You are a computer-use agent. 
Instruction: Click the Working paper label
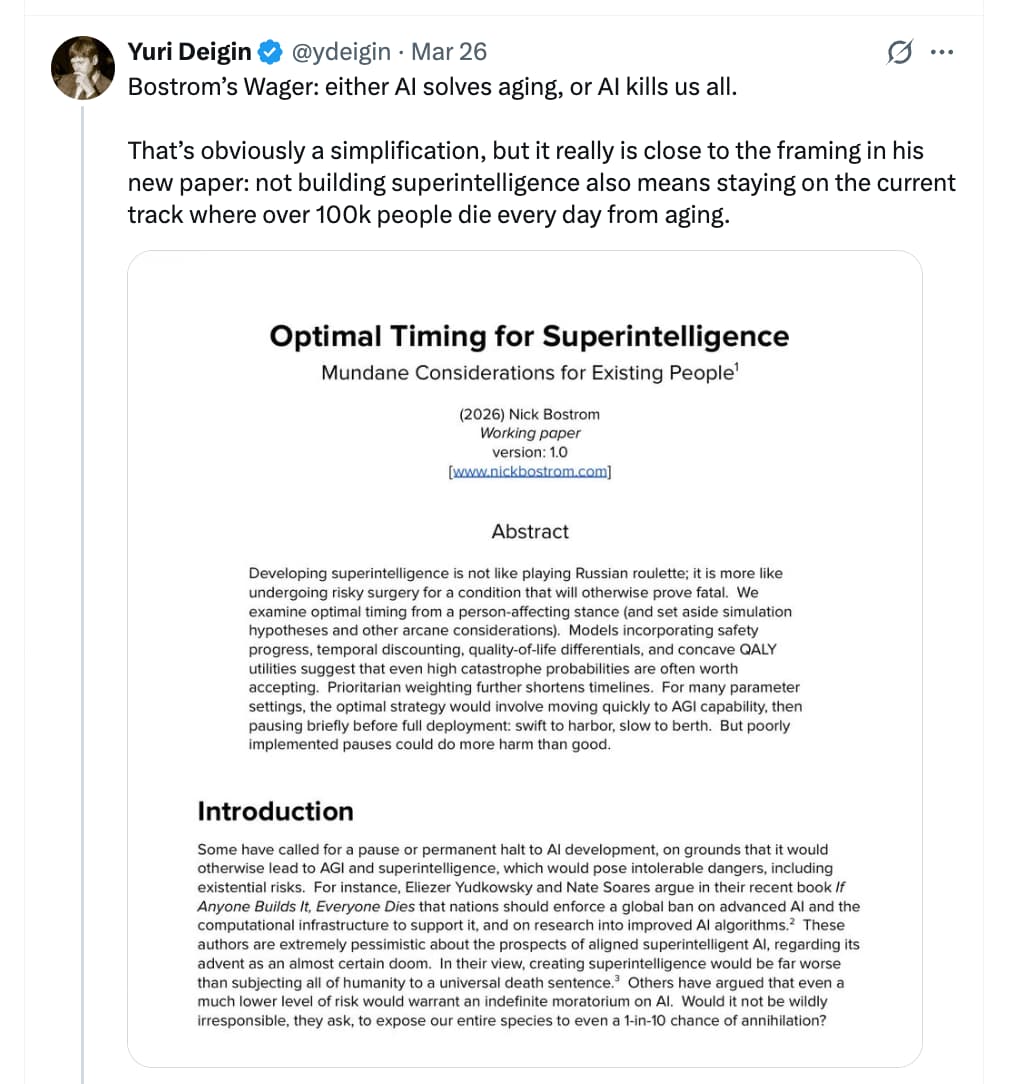click(530, 433)
